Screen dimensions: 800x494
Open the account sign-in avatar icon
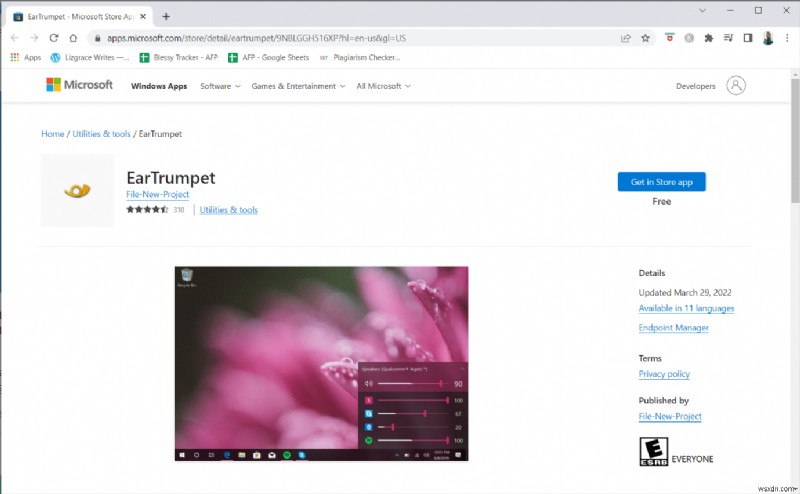[736, 85]
